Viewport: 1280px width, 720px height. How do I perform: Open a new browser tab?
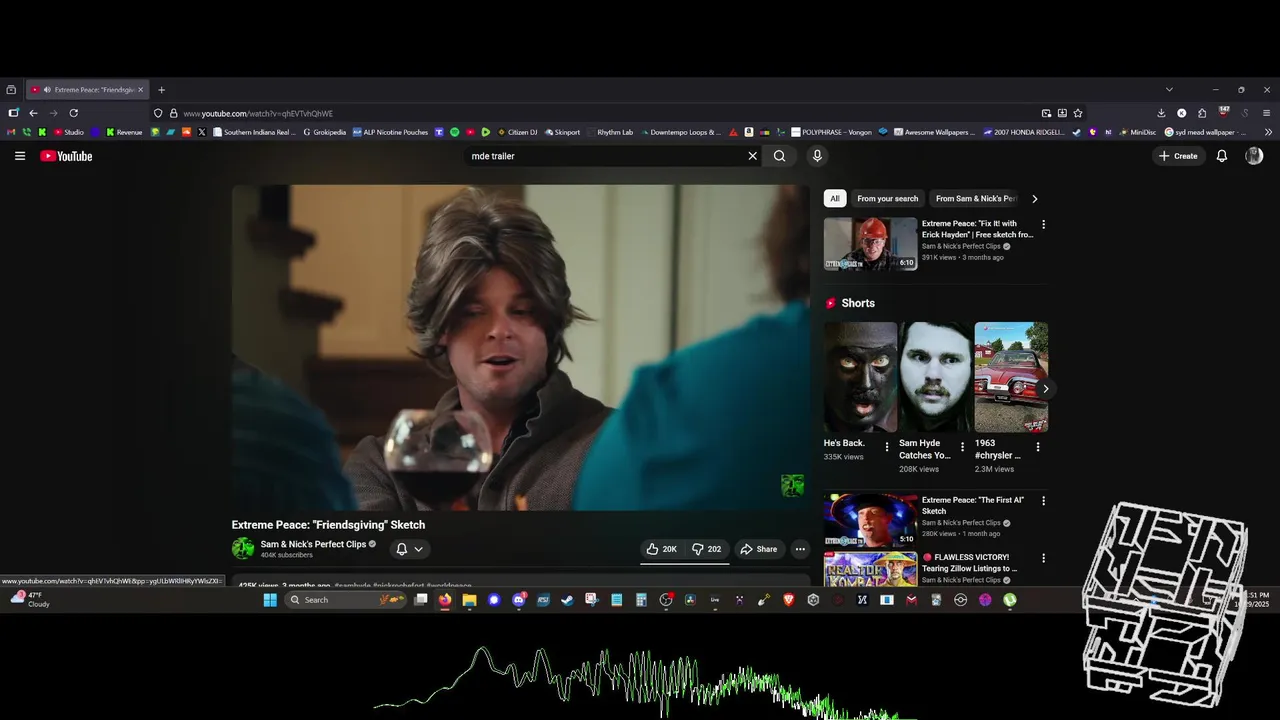[x=161, y=90]
